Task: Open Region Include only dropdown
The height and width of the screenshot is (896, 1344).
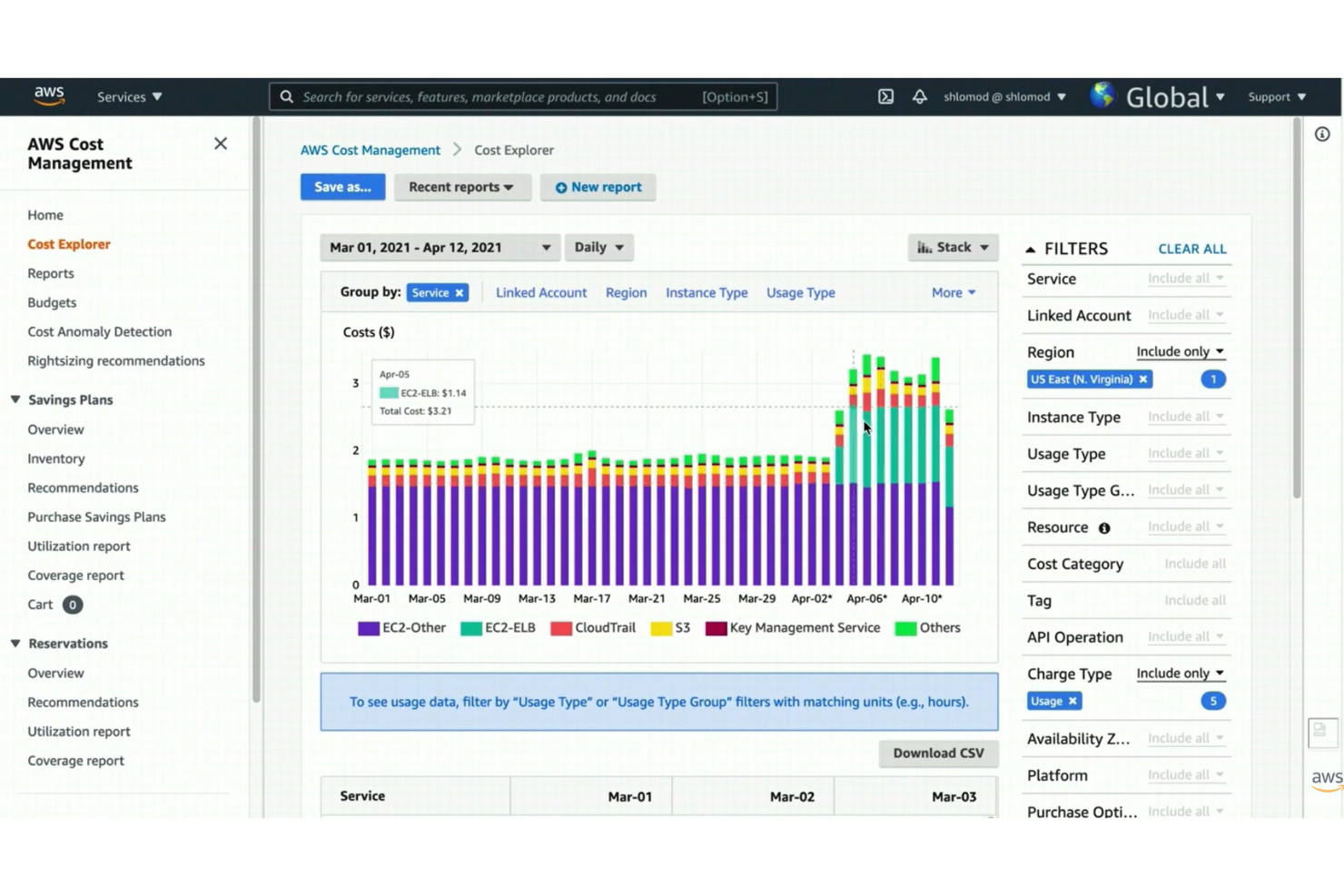Action: point(1180,351)
